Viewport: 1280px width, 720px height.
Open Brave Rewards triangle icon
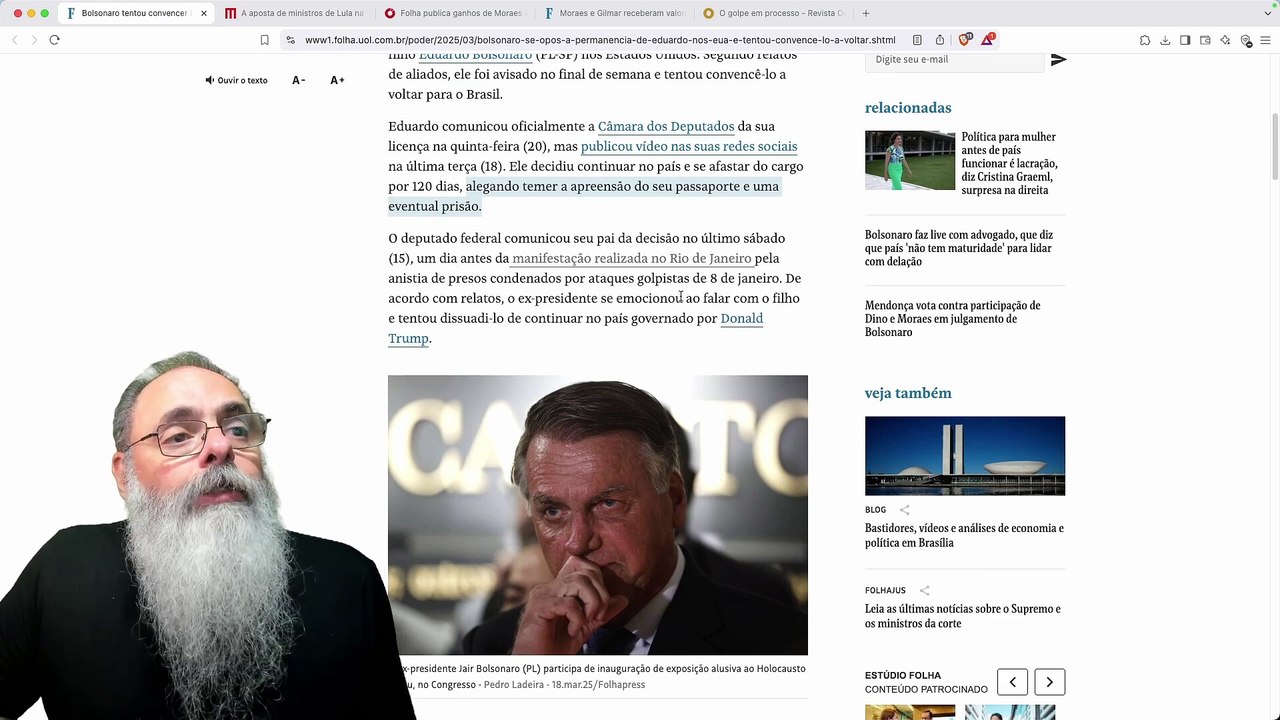click(988, 40)
